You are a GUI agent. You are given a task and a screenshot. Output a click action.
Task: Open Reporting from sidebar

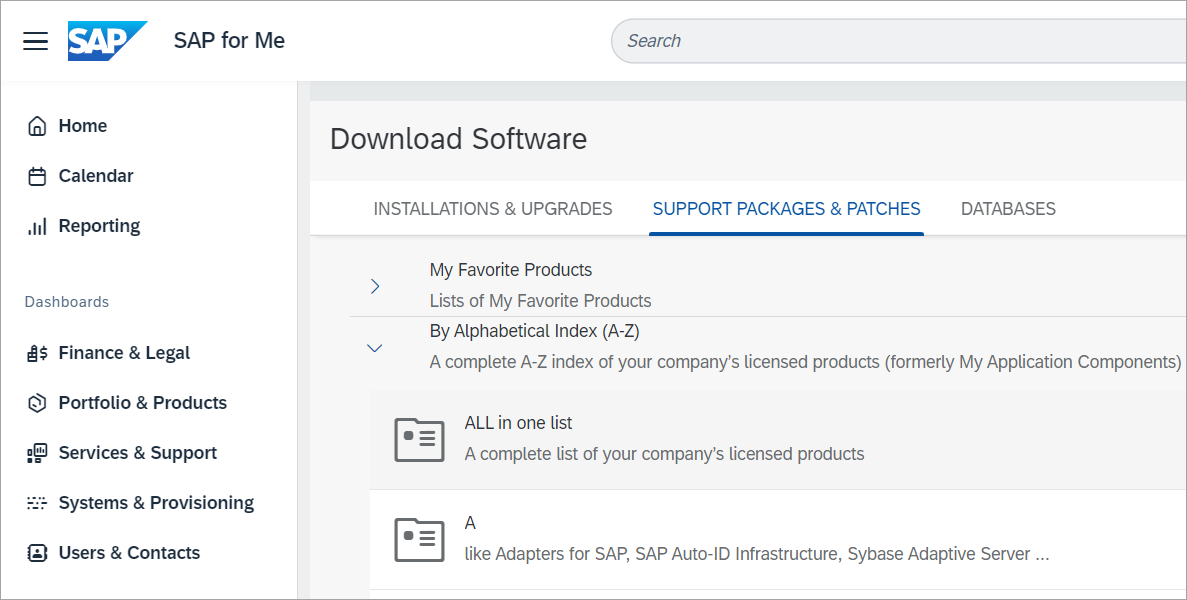pos(99,226)
